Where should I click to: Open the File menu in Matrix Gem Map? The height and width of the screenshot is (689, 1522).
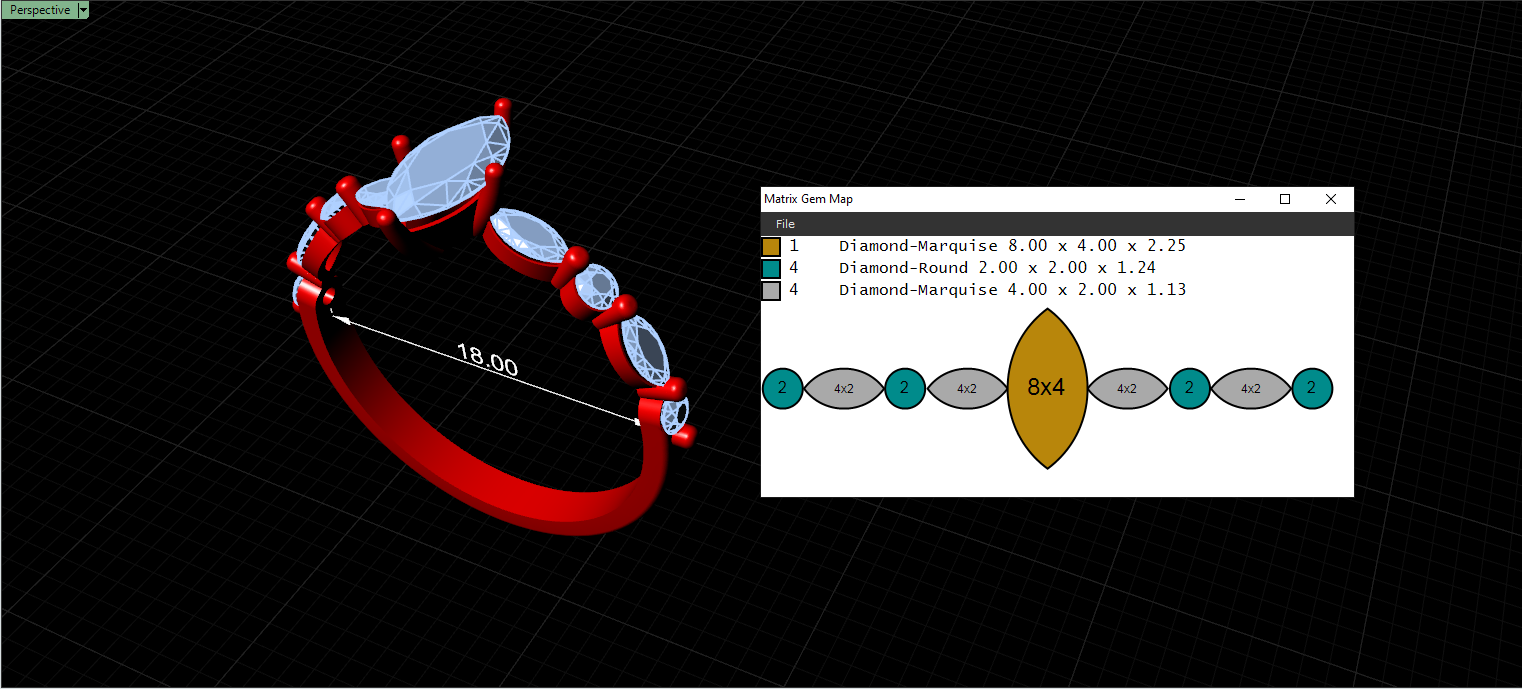[785, 224]
